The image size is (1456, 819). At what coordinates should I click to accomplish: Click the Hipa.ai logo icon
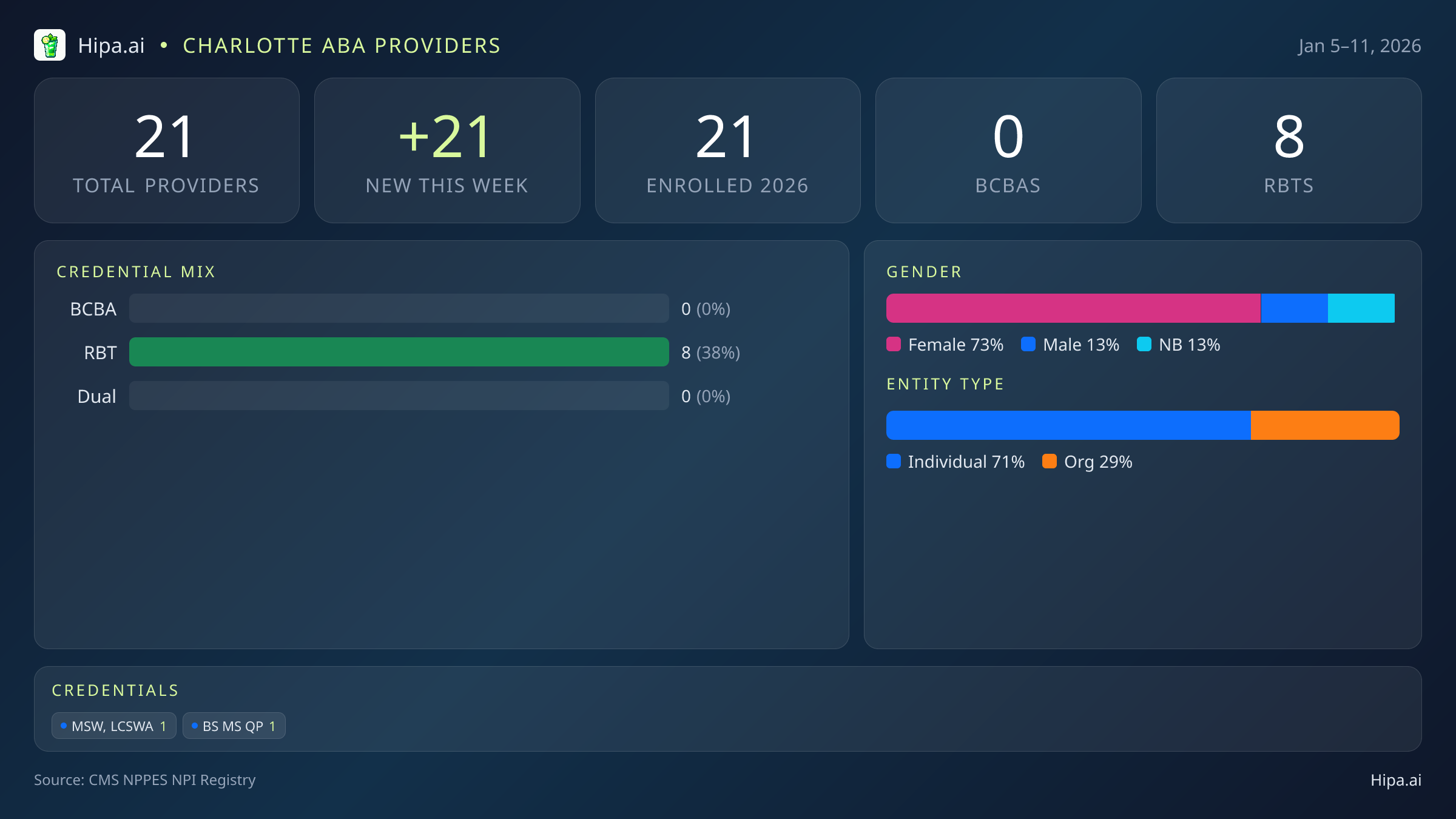point(50,45)
